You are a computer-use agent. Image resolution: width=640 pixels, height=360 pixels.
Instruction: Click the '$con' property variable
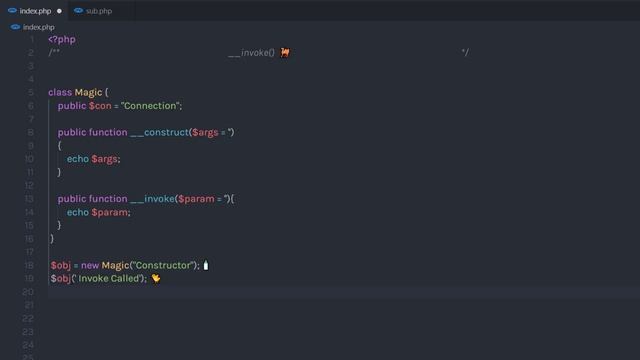click(x=100, y=106)
